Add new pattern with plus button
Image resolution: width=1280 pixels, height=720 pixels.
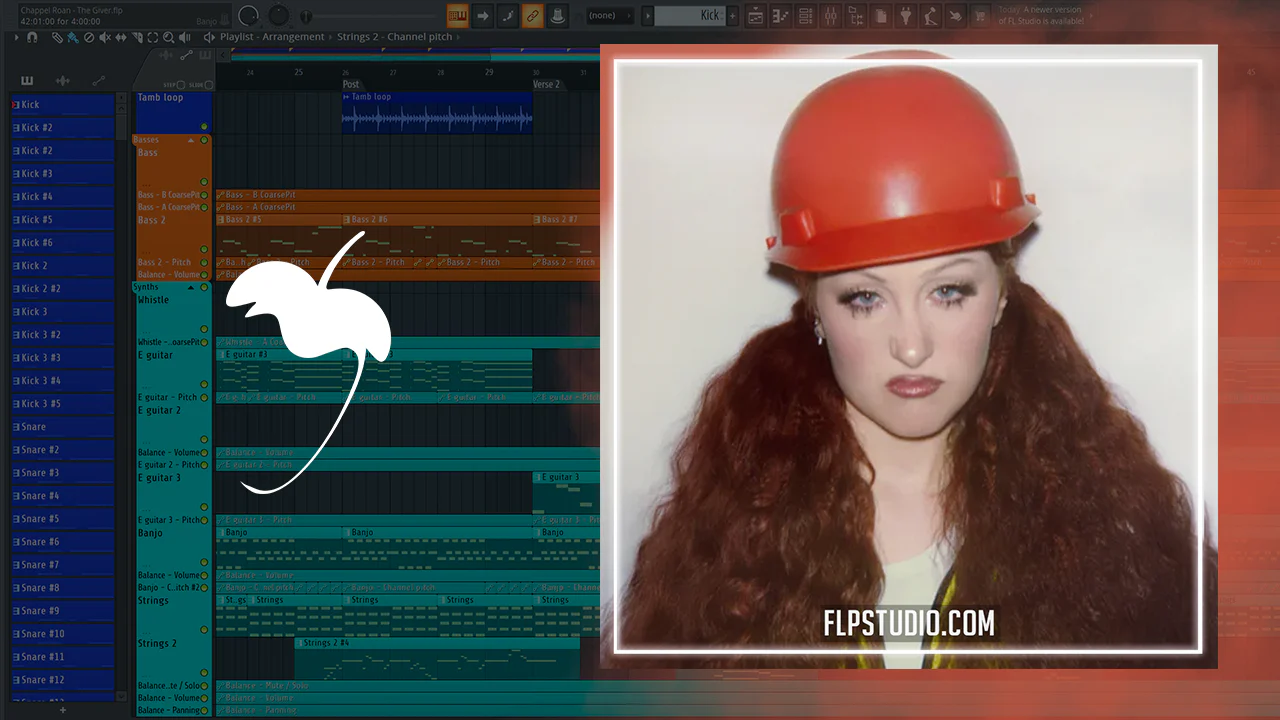click(x=734, y=16)
